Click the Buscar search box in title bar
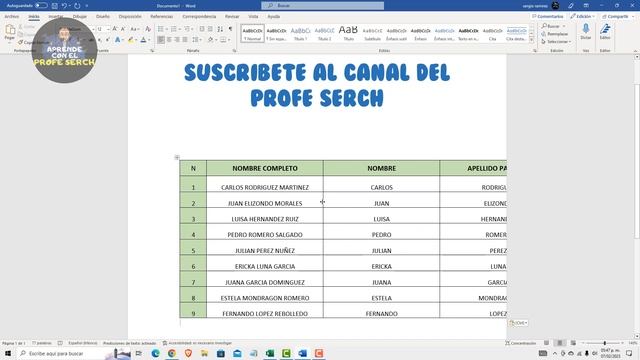 [x=322, y=6]
